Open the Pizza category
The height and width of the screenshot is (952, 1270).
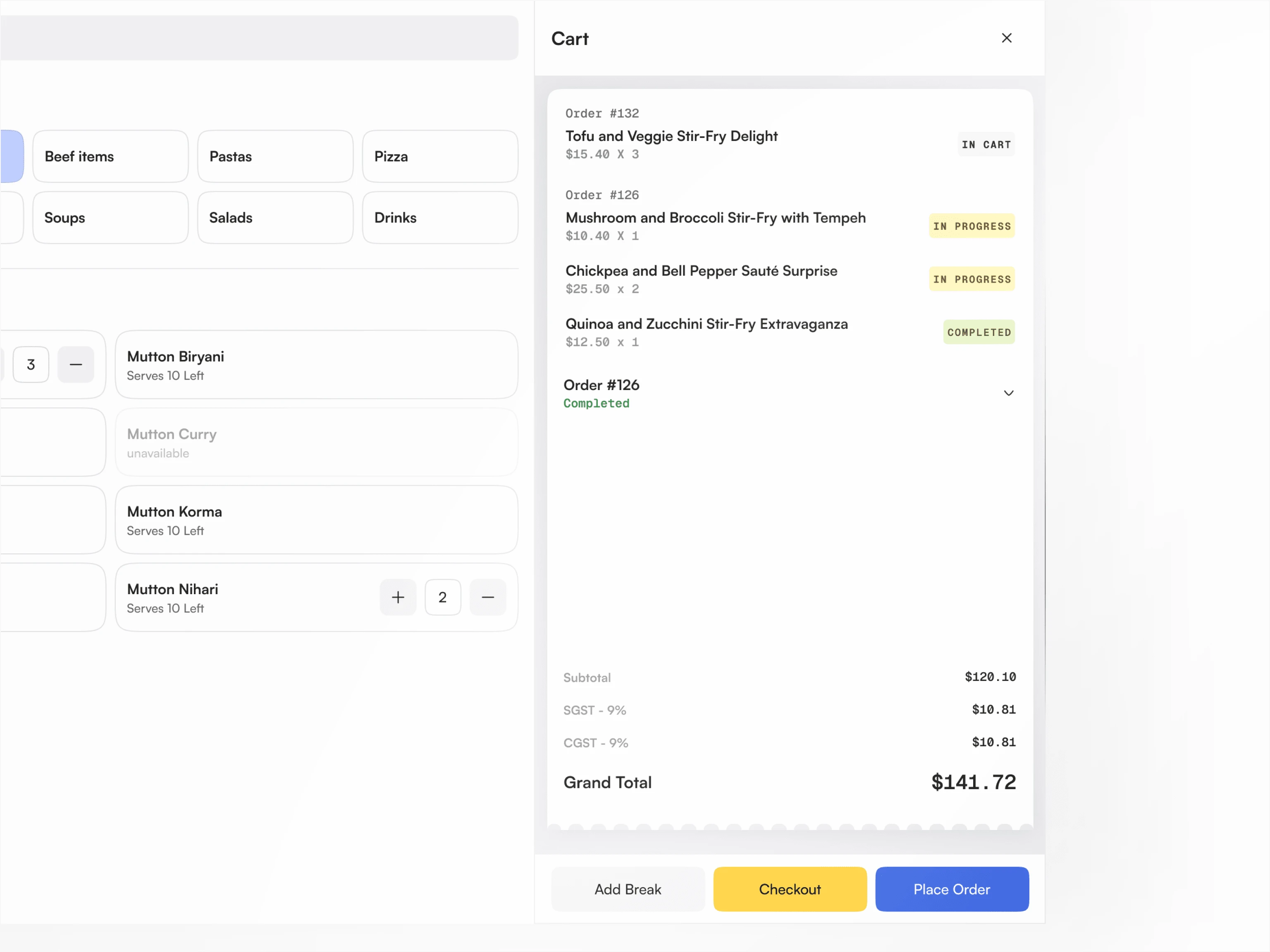pos(440,157)
